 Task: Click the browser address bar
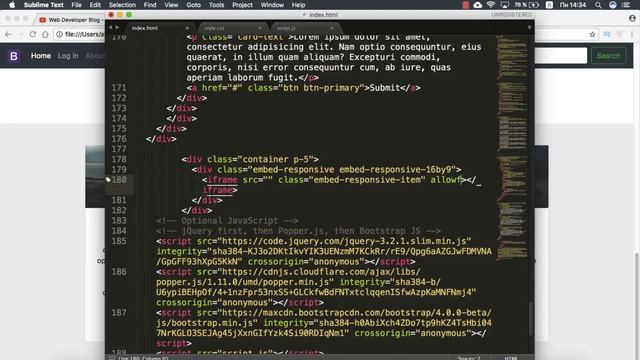pyautogui.click(x=80, y=34)
